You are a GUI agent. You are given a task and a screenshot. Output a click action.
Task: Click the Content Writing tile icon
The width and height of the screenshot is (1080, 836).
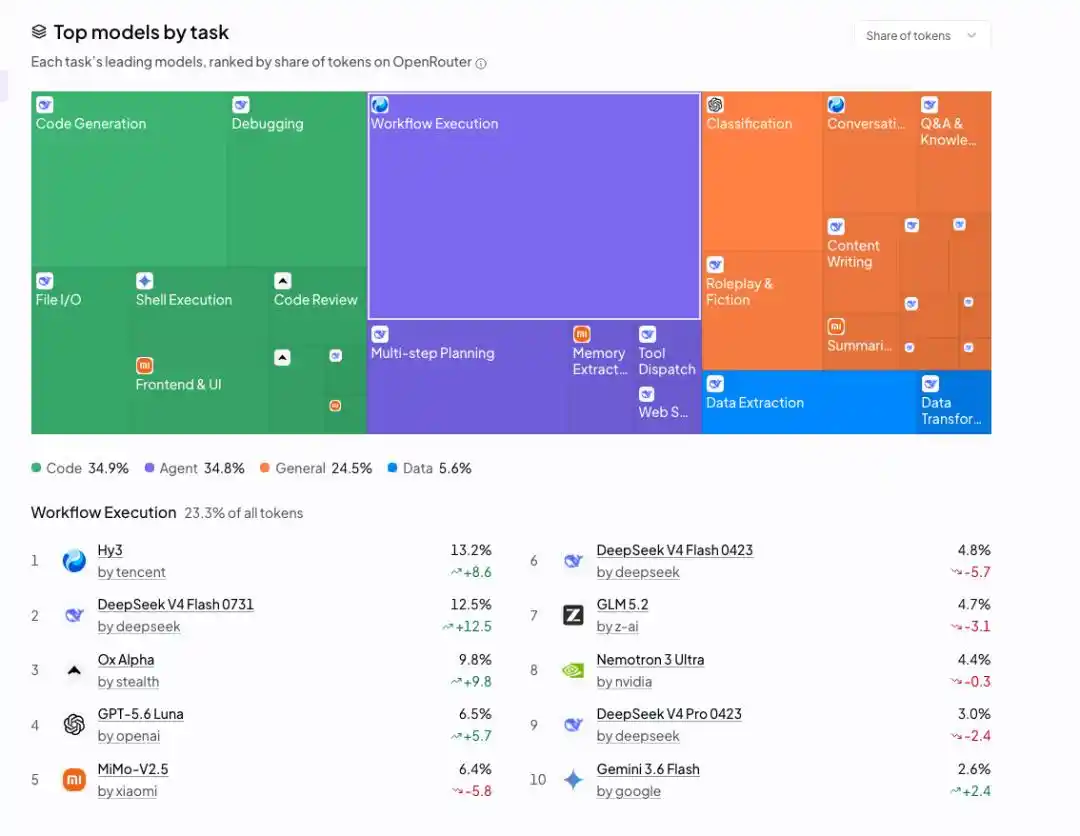point(836,227)
